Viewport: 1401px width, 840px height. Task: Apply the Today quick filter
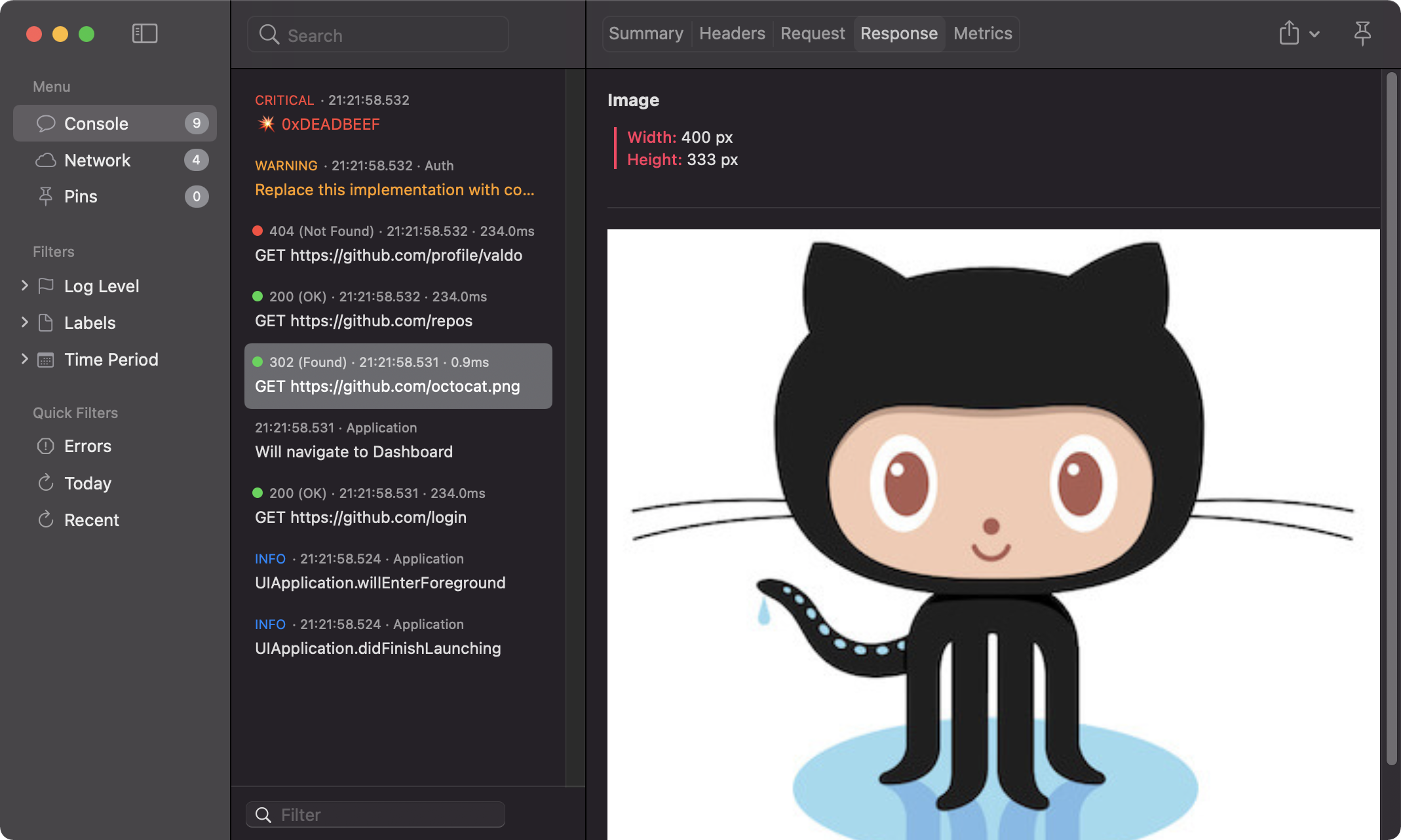coord(115,483)
